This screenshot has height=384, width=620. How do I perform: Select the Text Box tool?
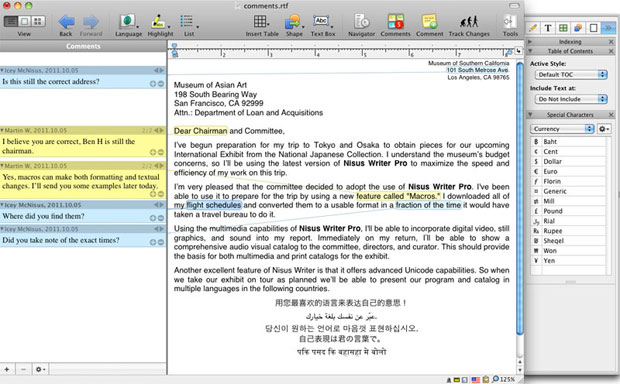(321, 21)
